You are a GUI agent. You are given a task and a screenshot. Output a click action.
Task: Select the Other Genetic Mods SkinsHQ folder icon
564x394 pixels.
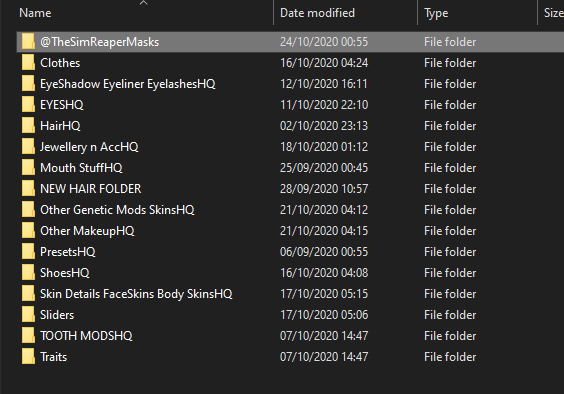(28, 210)
